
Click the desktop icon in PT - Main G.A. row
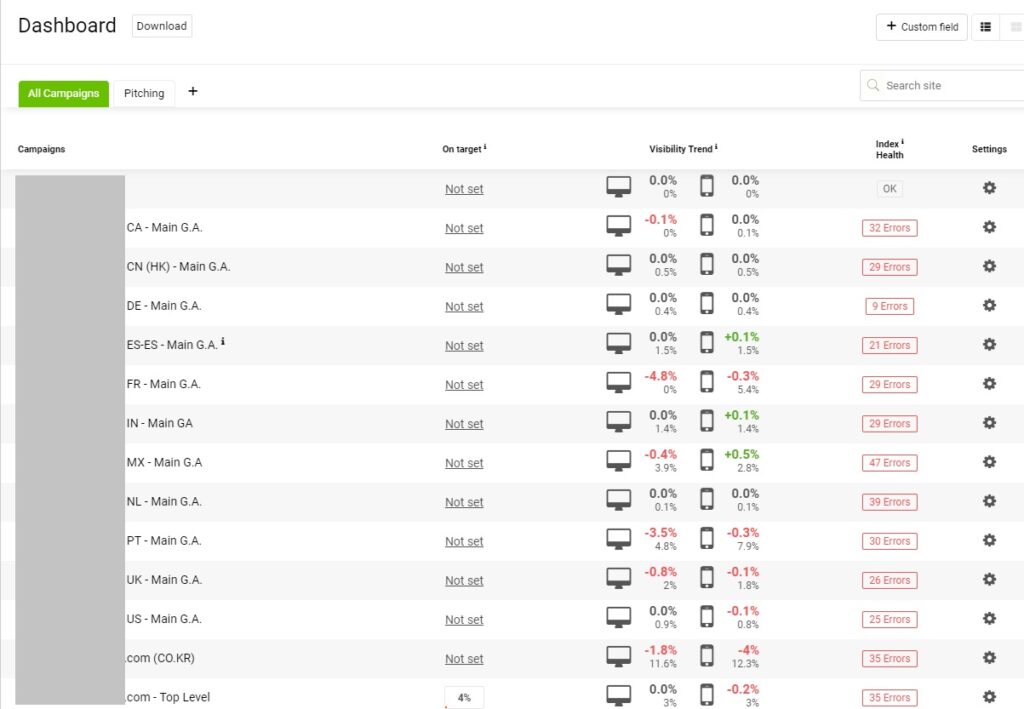618,539
